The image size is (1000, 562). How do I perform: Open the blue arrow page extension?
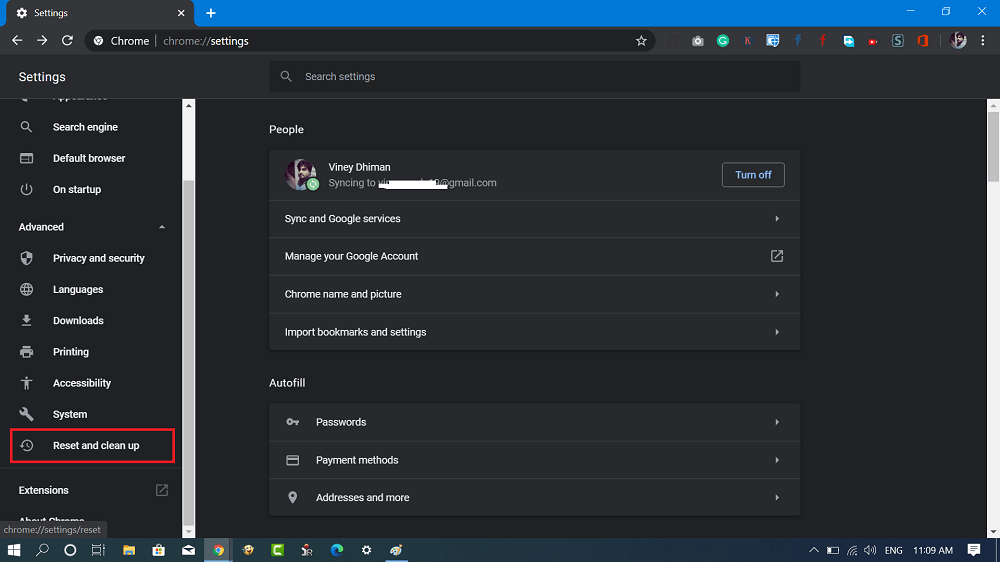tap(848, 41)
